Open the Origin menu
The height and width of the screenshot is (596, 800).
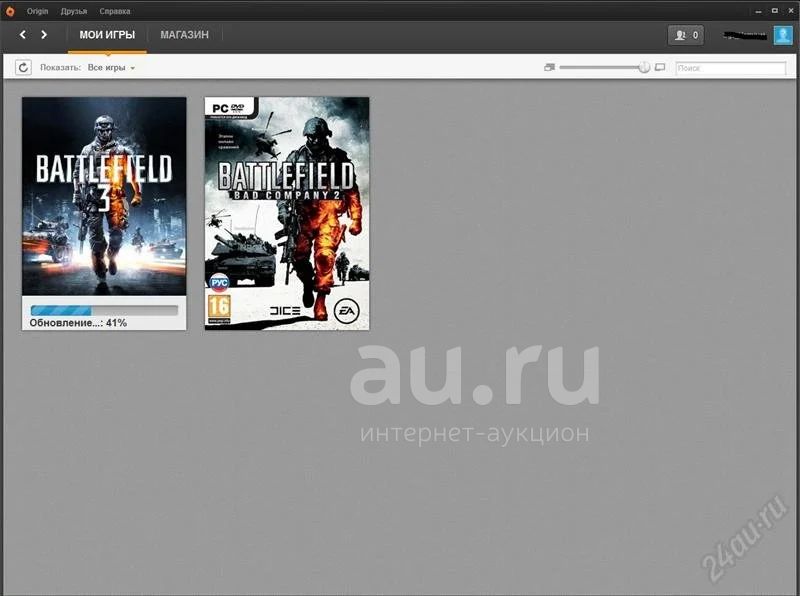point(37,11)
